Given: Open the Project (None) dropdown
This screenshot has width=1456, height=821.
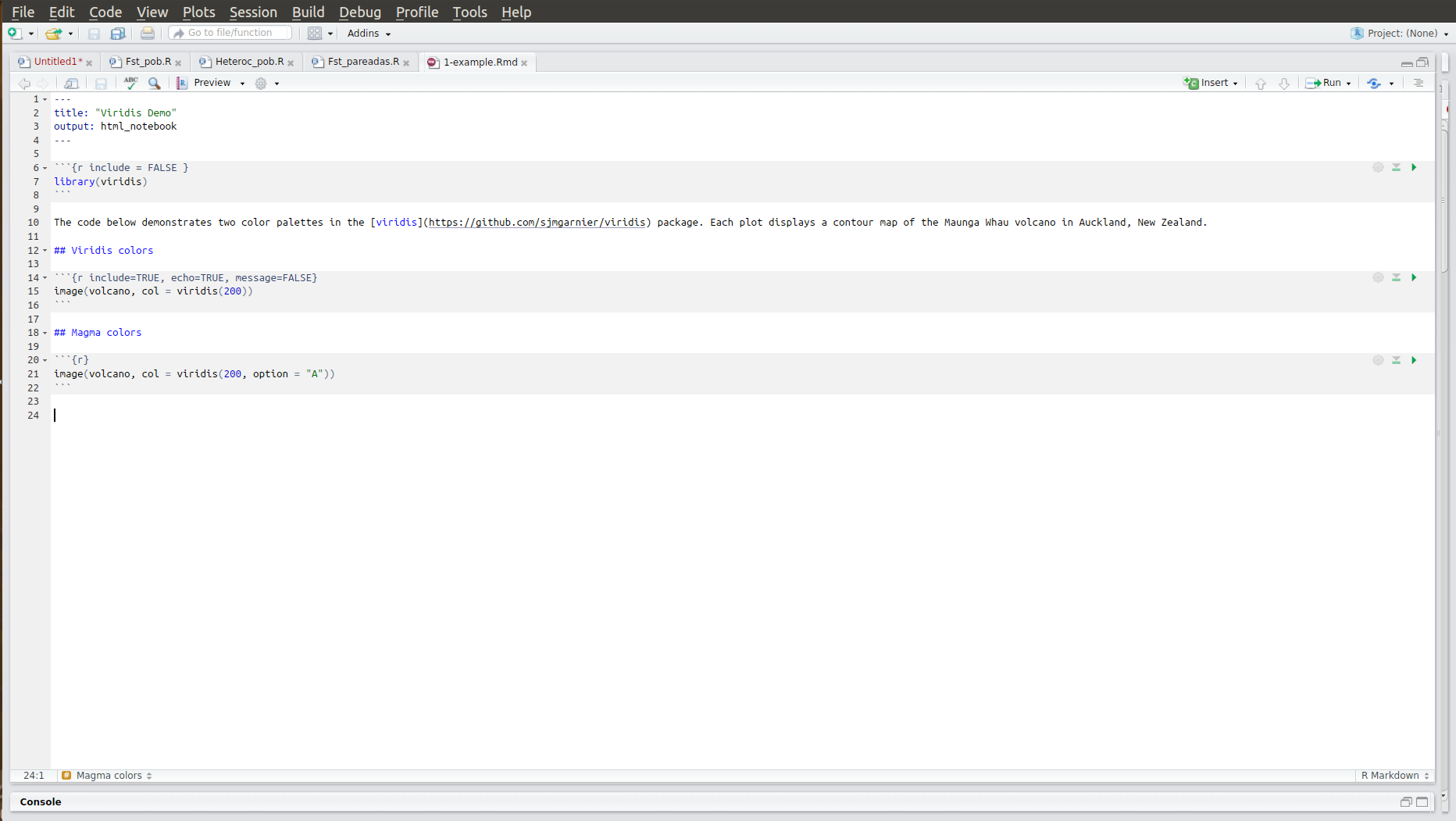Looking at the screenshot, I should click(x=1399, y=33).
